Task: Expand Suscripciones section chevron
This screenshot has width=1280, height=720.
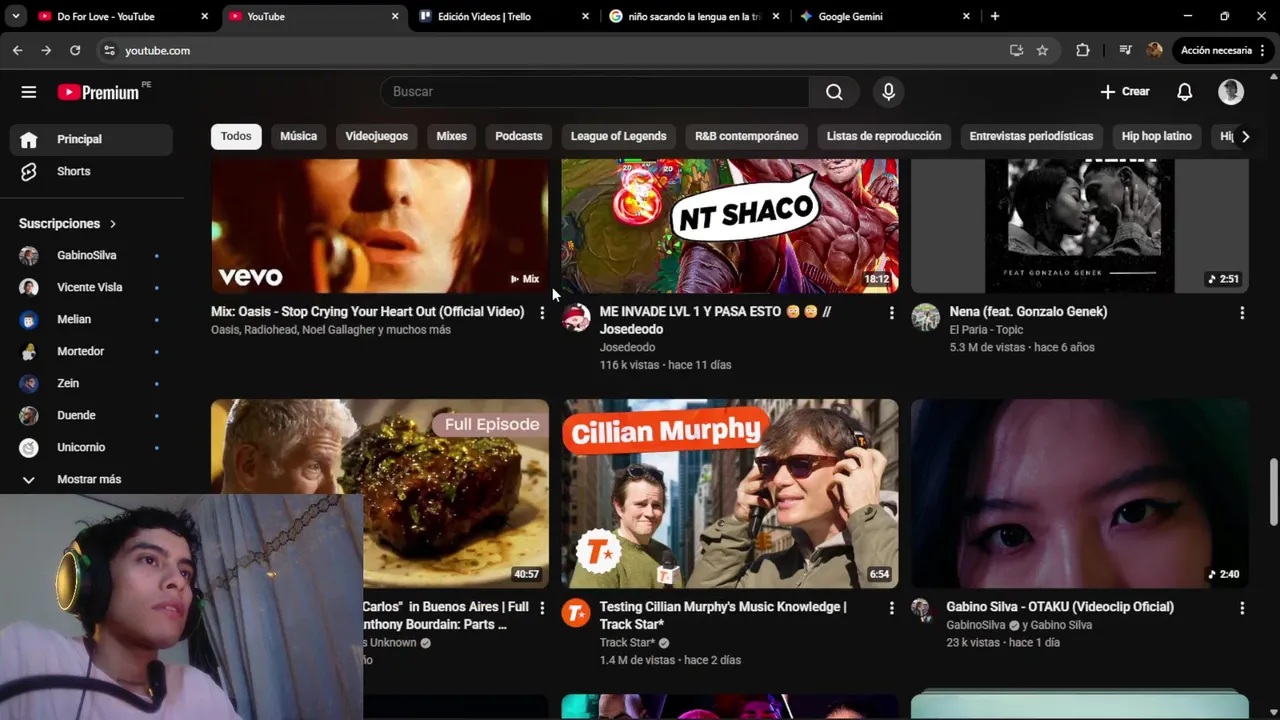Action: click(x=113, y=224)
